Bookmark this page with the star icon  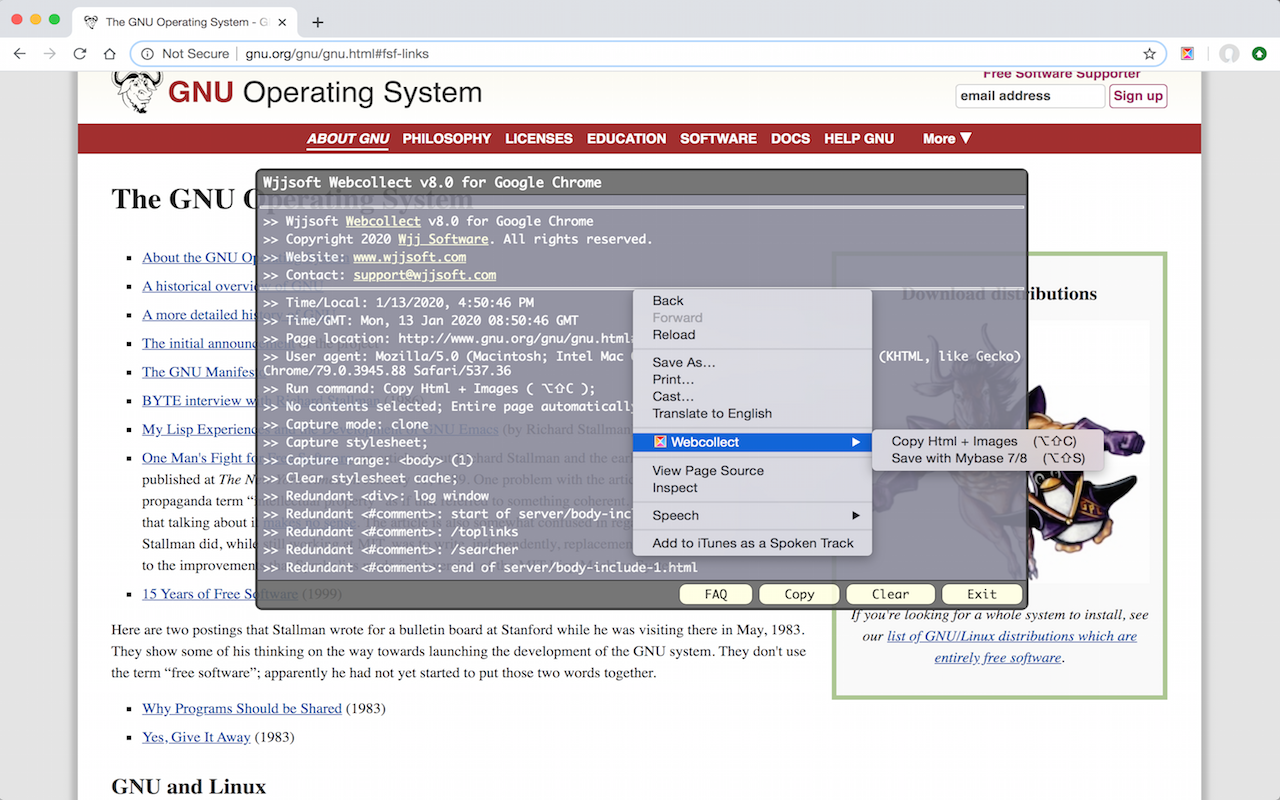pyautogui.click(x=1149, y=54)
